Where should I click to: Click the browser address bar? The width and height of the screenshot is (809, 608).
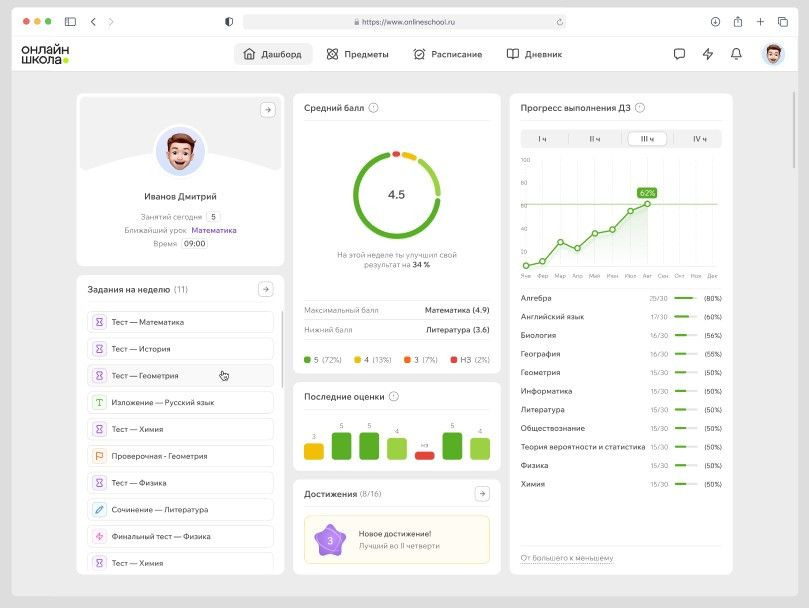[404, 21]
